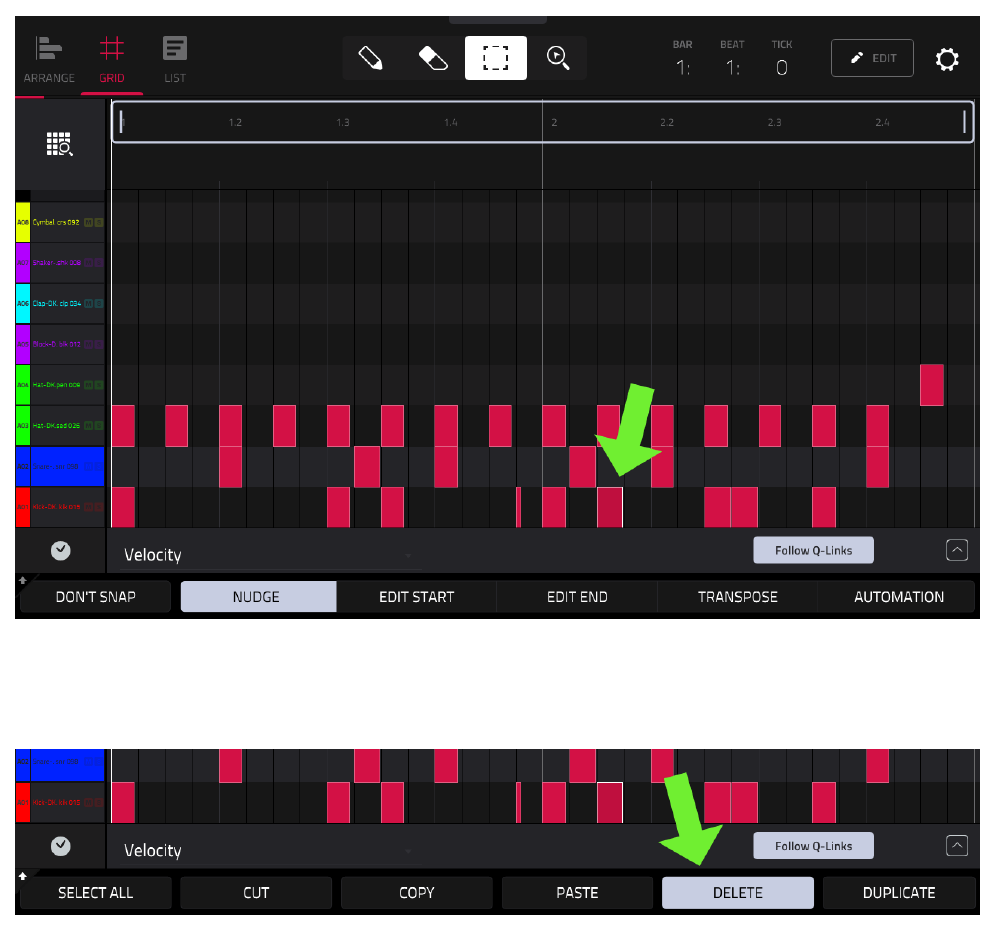Switch to the LIST view tab
996x932 pixels.
pos(175,60)
